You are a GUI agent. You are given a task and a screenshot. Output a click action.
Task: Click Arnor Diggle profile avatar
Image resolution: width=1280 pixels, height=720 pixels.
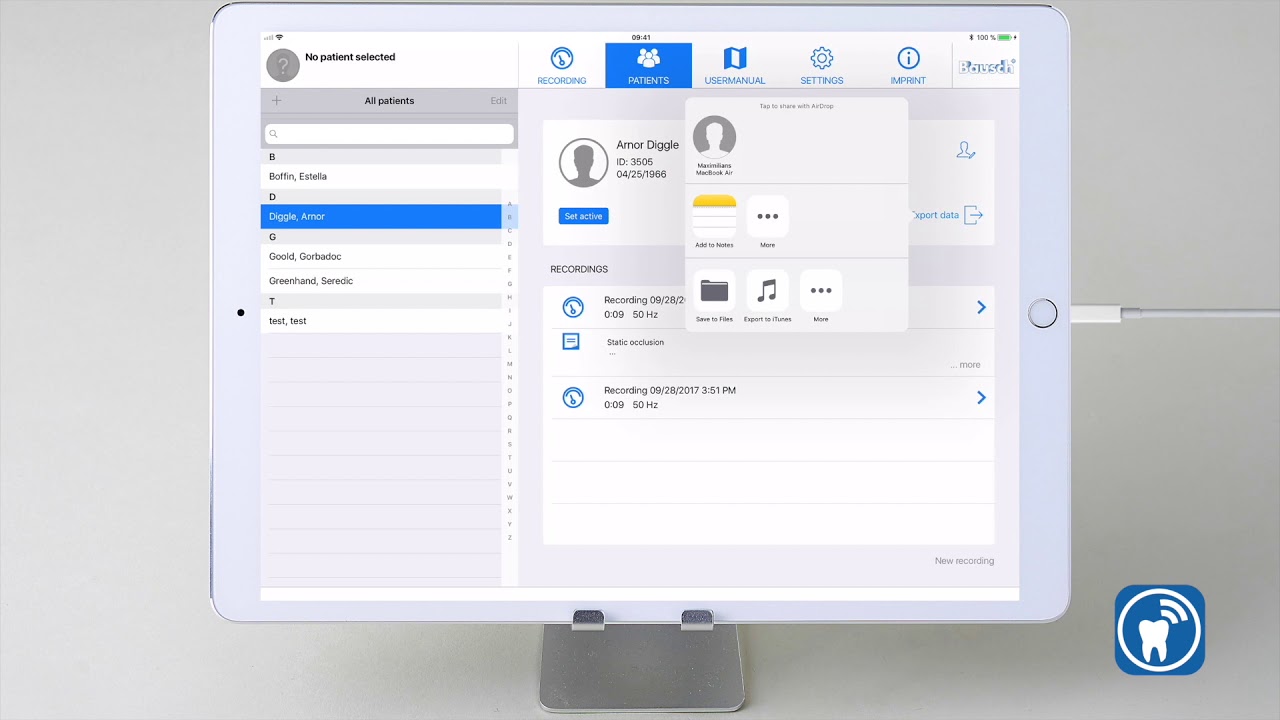584,163
